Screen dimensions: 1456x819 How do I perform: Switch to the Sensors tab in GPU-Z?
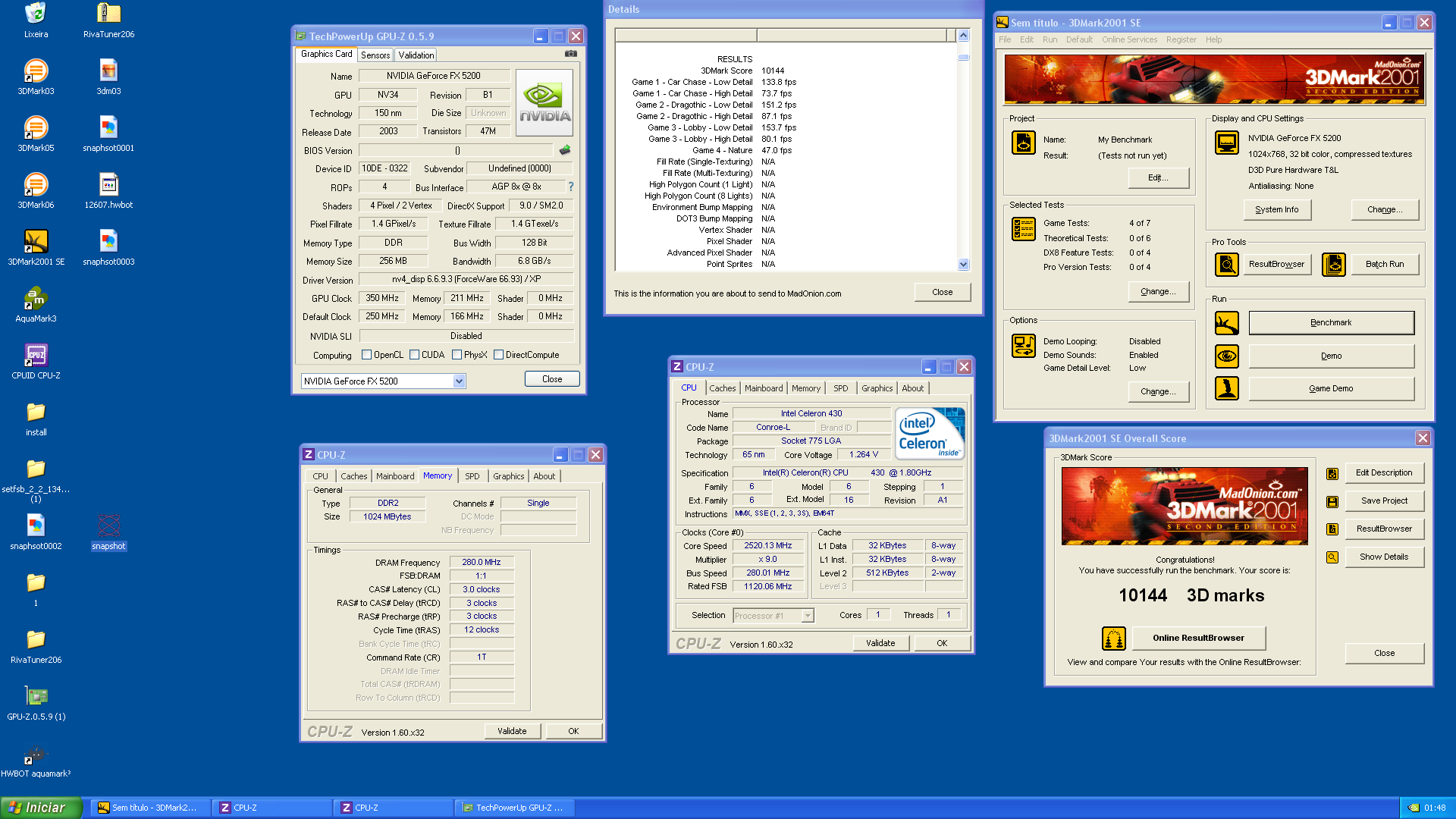(375, 55)
